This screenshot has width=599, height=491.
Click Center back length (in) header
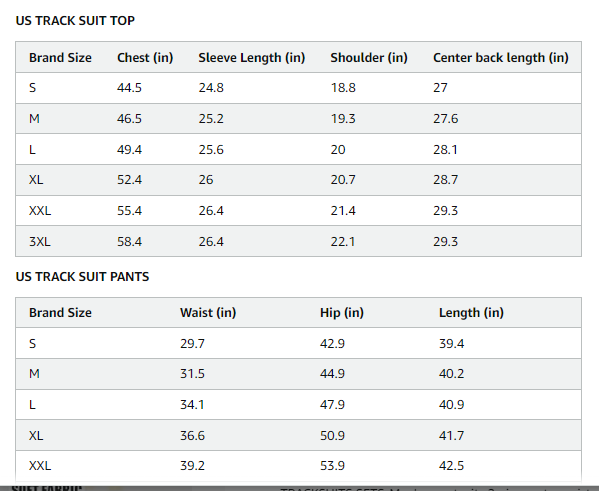pos(501,58)
